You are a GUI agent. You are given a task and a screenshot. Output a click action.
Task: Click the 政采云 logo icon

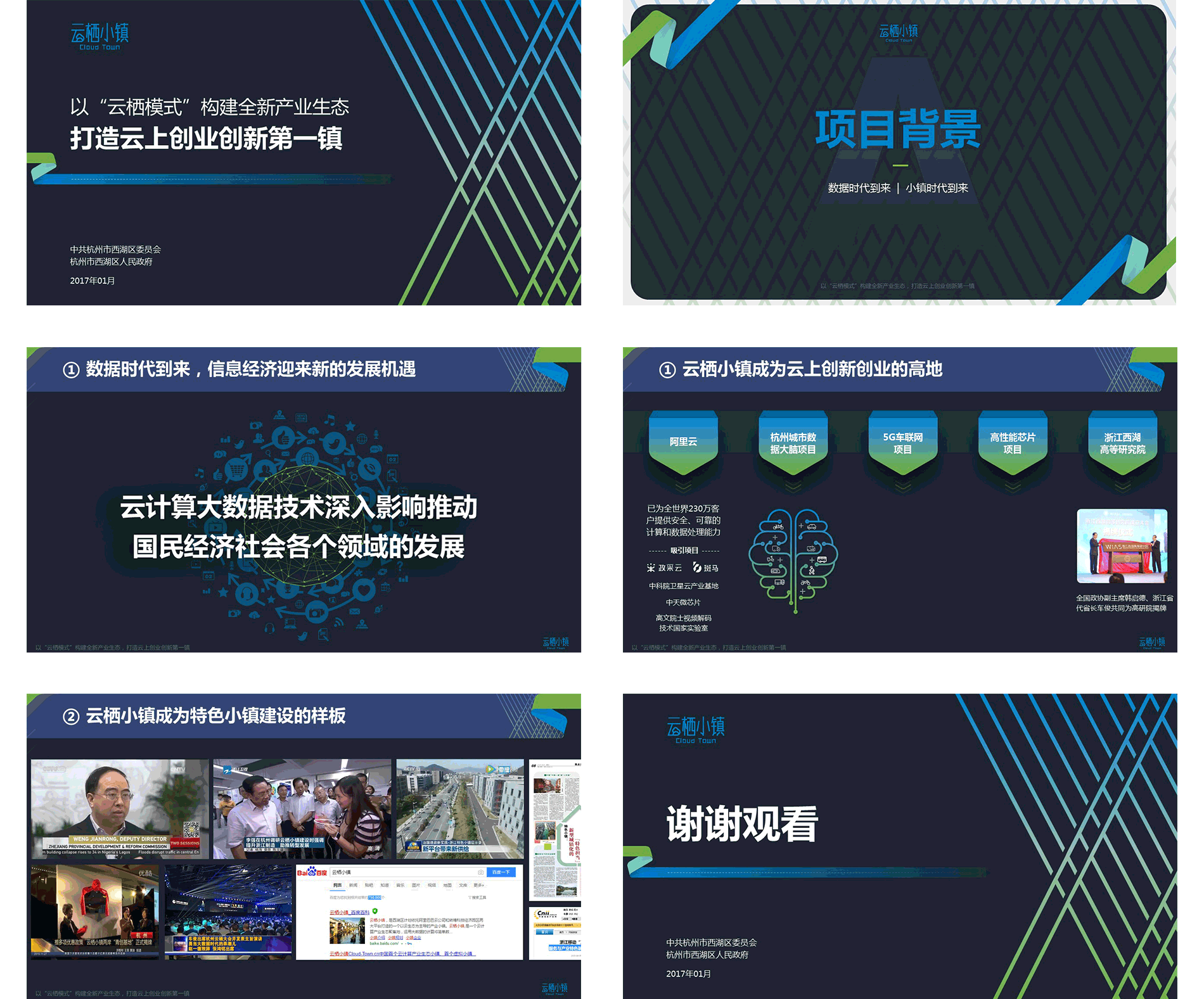tap(651, 568)
